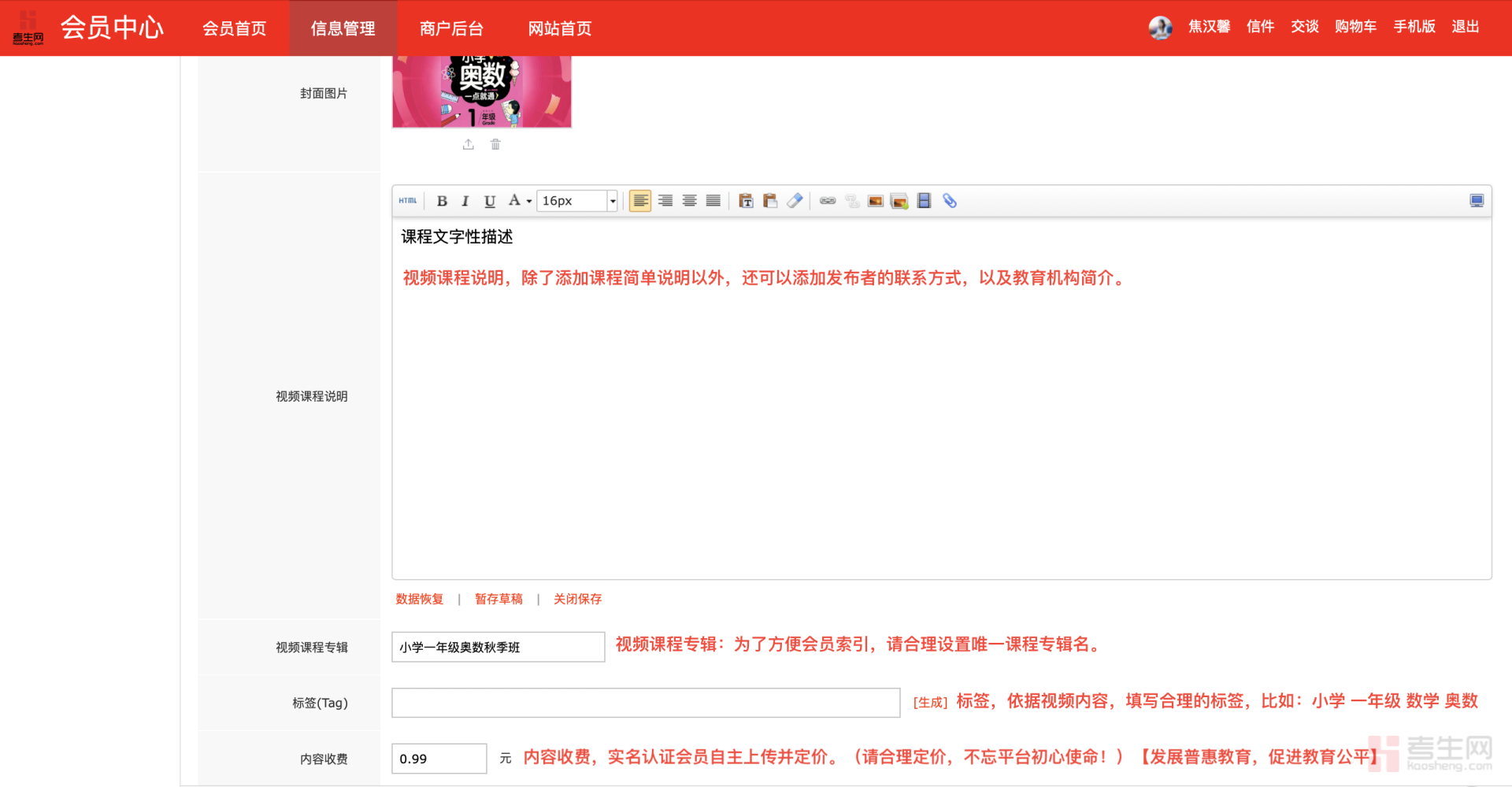Switch to HTML source view
This screenshot has width=1512, height=787.
[x=407, y=201]
